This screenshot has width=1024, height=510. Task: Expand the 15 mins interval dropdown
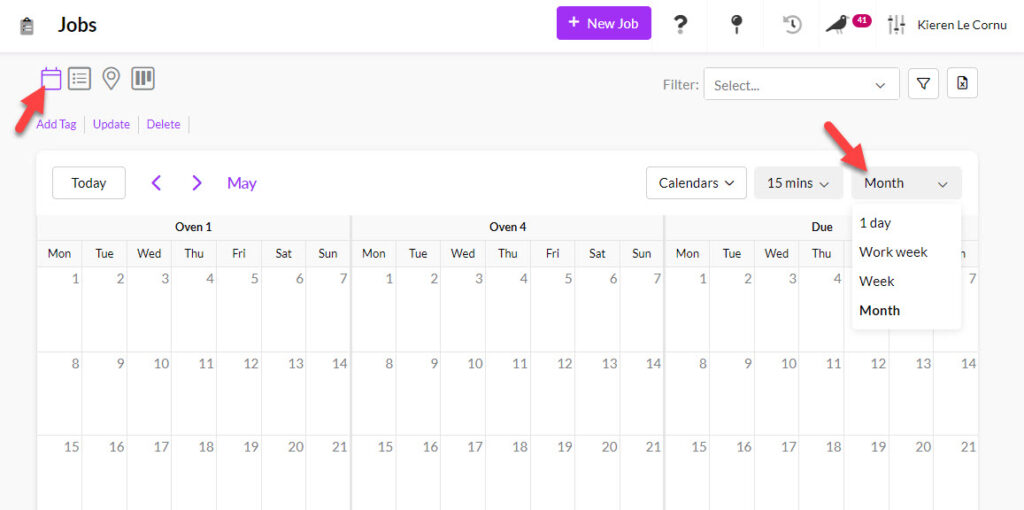coord(798,183)
